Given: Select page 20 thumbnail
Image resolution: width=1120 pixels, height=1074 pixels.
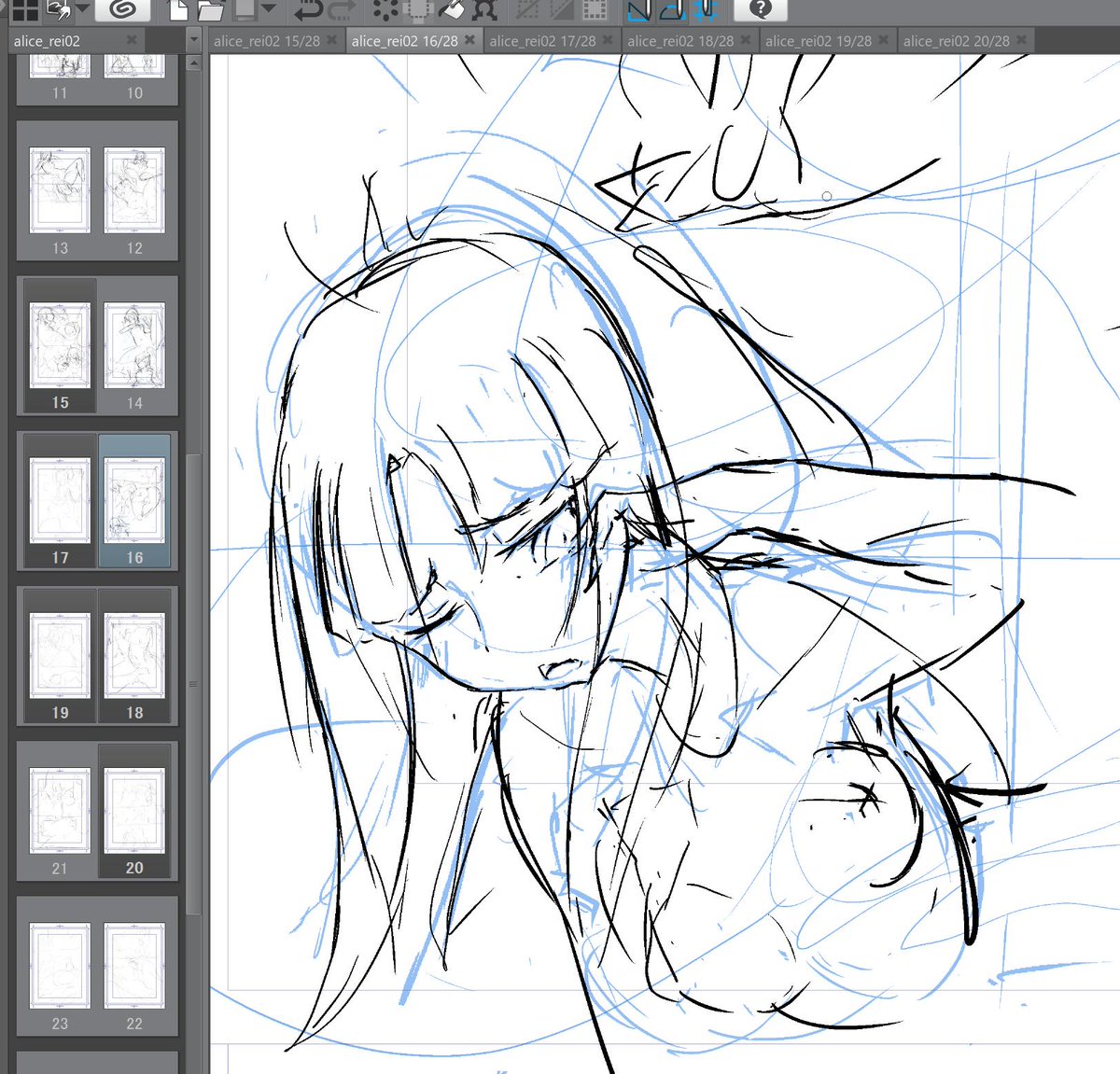Looking at the screenshot, I should 134,810.
